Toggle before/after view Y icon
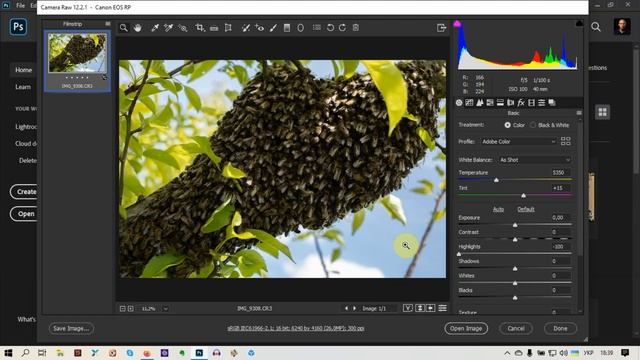Screen dimensions: 640x360 [408, 308]
